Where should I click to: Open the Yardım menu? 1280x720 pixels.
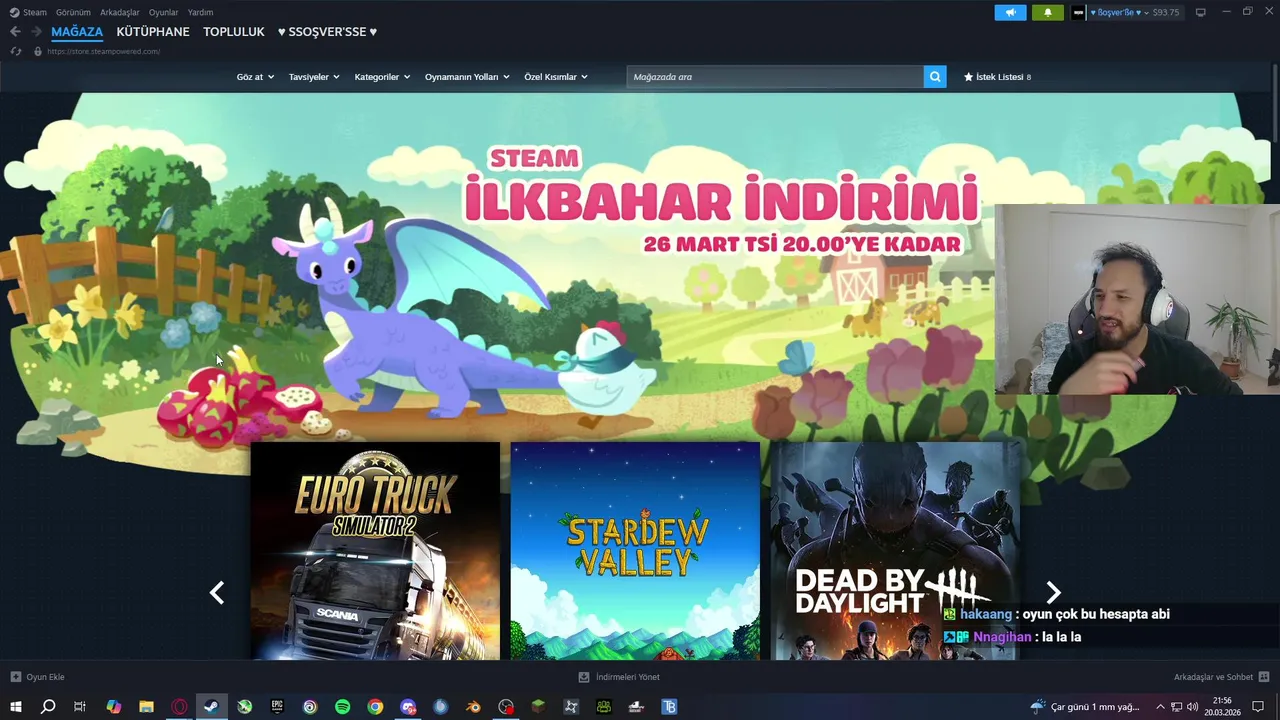click(x=200, y=12)
